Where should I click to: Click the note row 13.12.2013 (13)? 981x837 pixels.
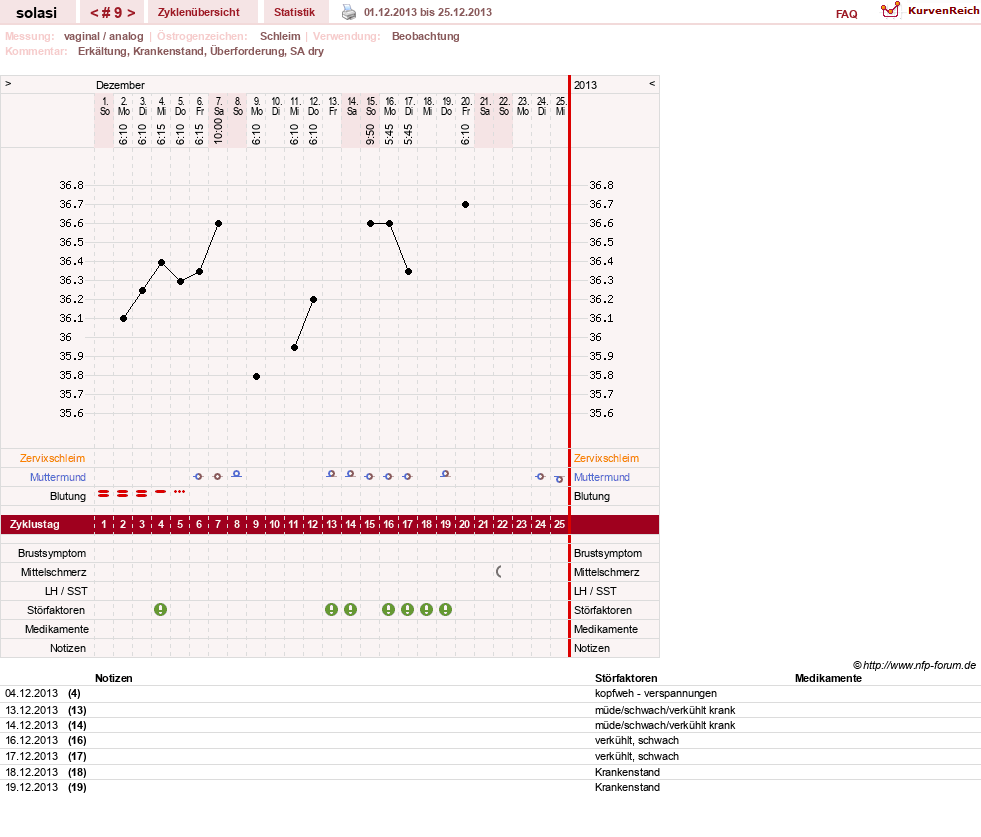[x=490, y=710]
